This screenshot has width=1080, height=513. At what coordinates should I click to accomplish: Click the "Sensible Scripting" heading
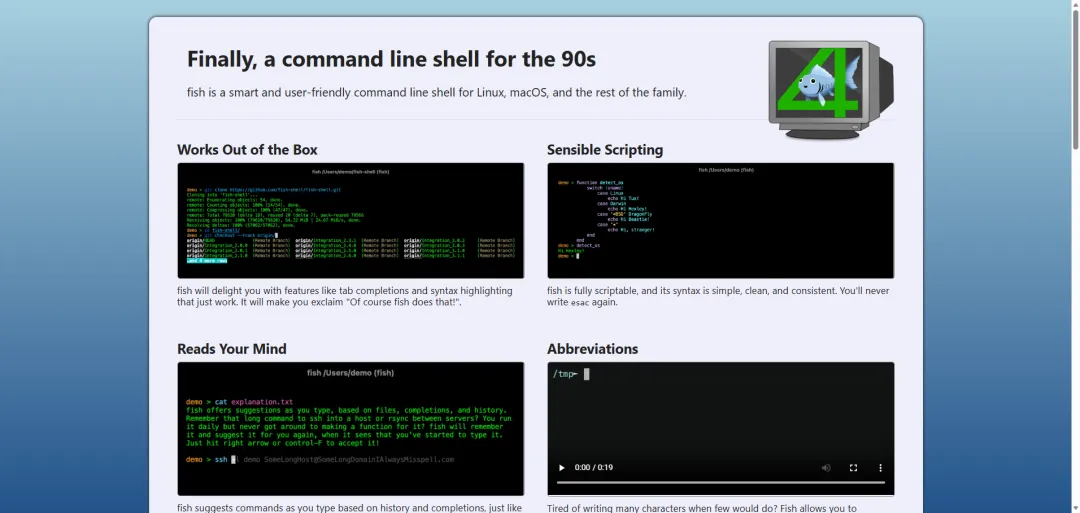coord(605,149)
